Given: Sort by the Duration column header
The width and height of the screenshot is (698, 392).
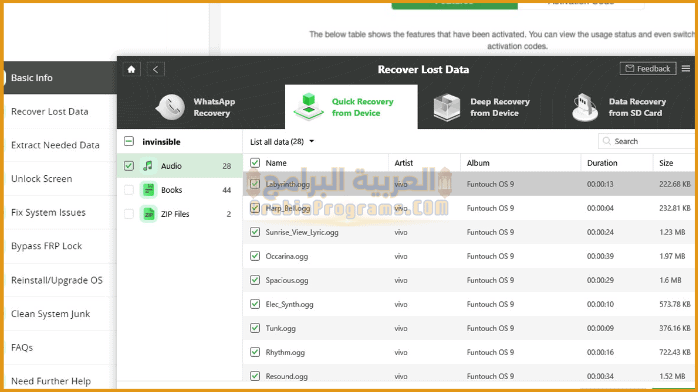Looking at the screenshot, I should (x=602, y=163).
